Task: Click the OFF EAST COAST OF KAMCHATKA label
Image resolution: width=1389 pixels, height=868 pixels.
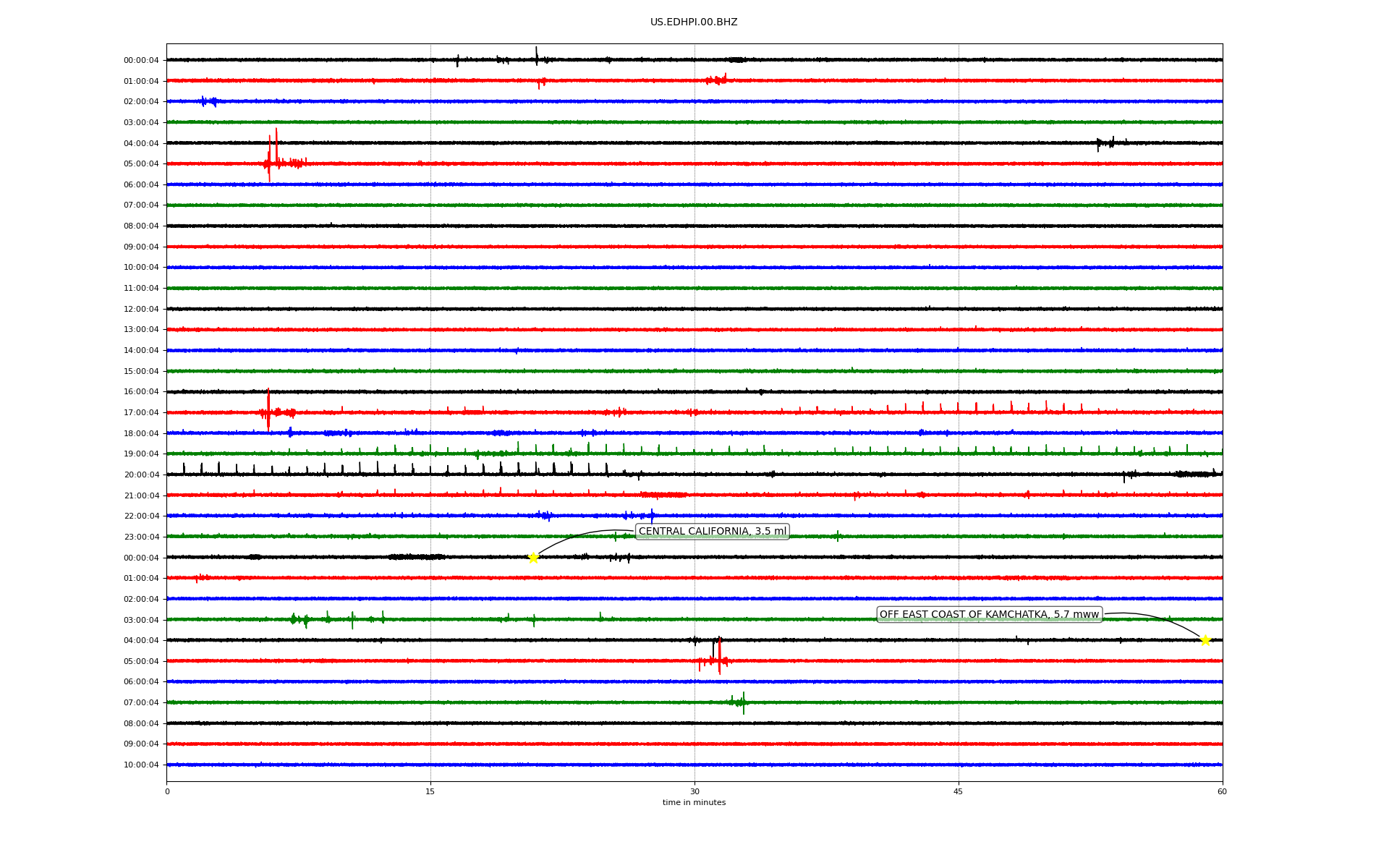Action: click(988, 615)
